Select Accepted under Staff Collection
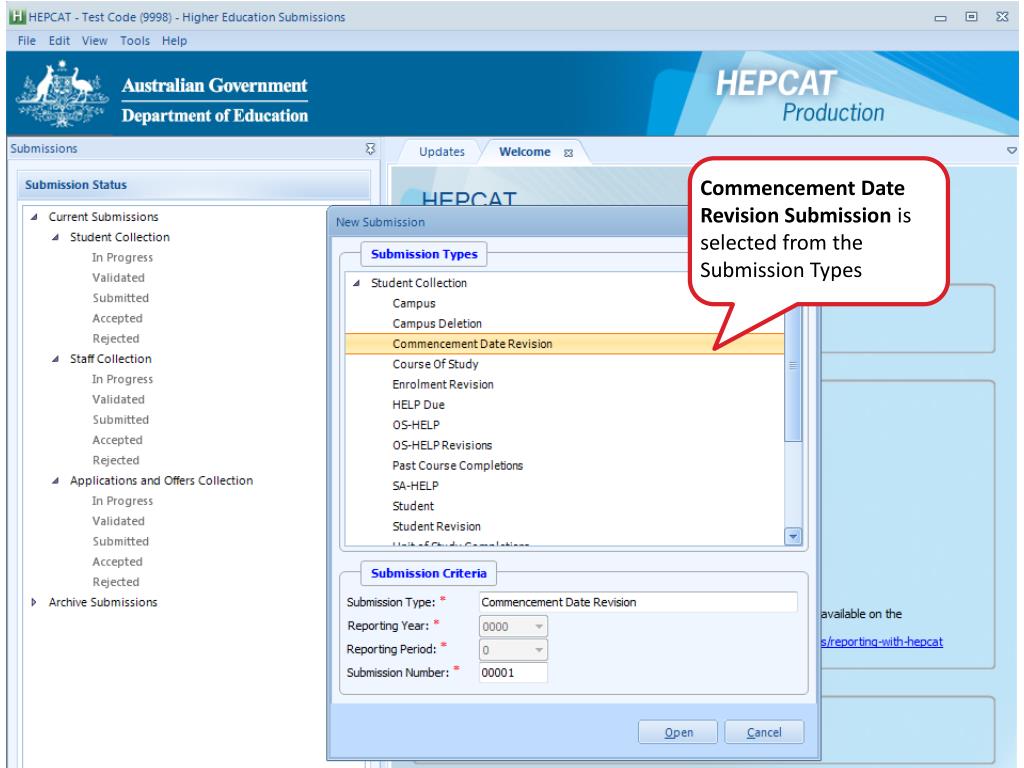1024x768 pixels. point(118,440)
